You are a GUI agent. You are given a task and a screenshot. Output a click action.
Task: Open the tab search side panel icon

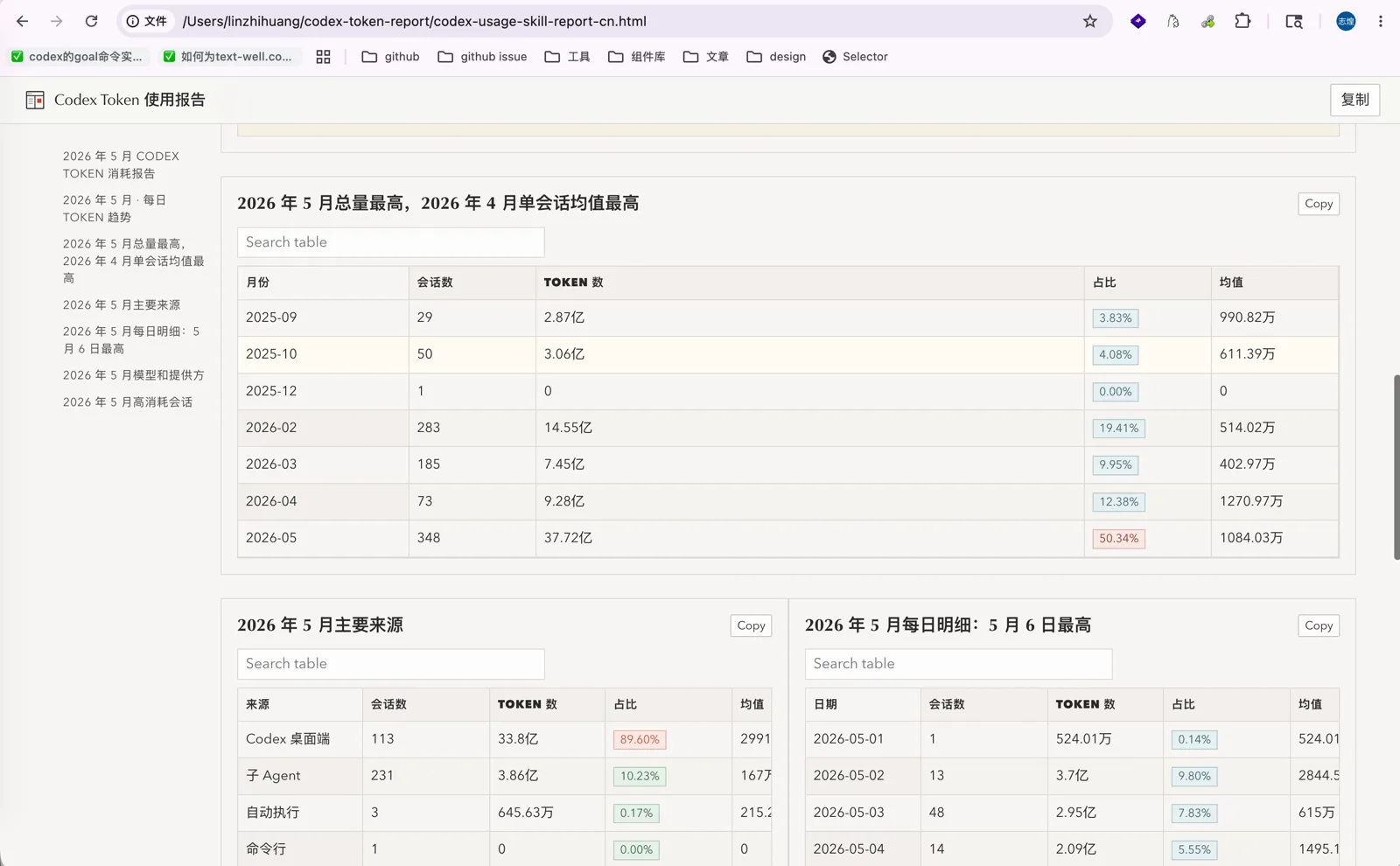(x=1294, y=21)
